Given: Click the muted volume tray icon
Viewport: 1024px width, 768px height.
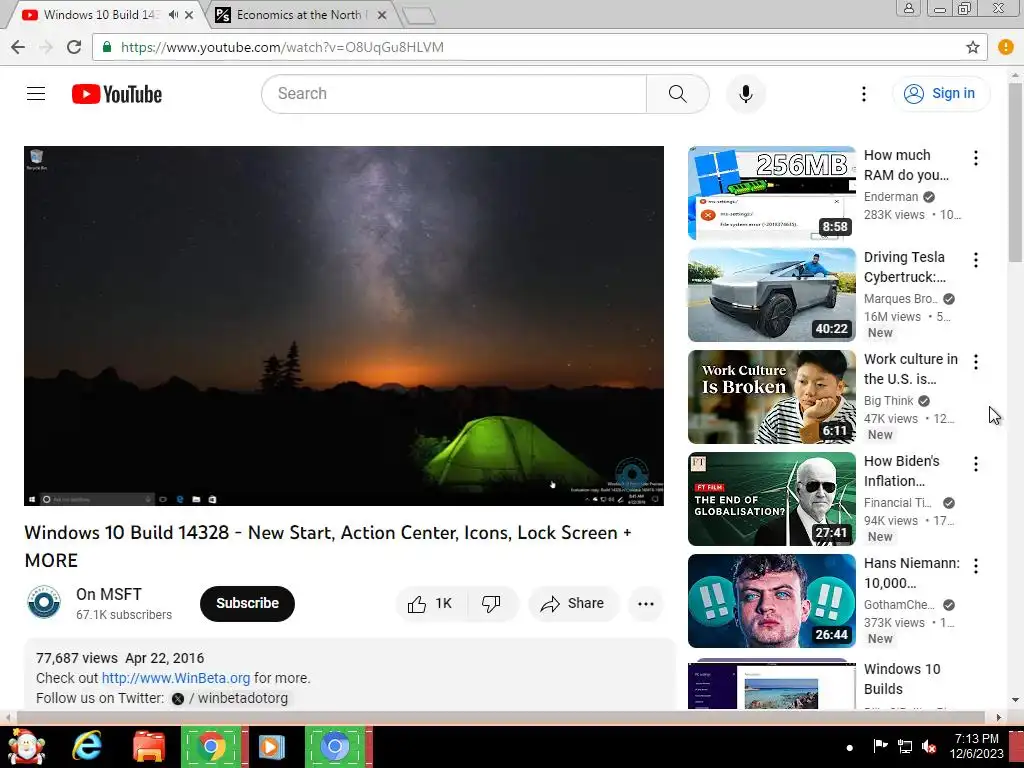Looking at the screenshot, I should tap(929, 746).
